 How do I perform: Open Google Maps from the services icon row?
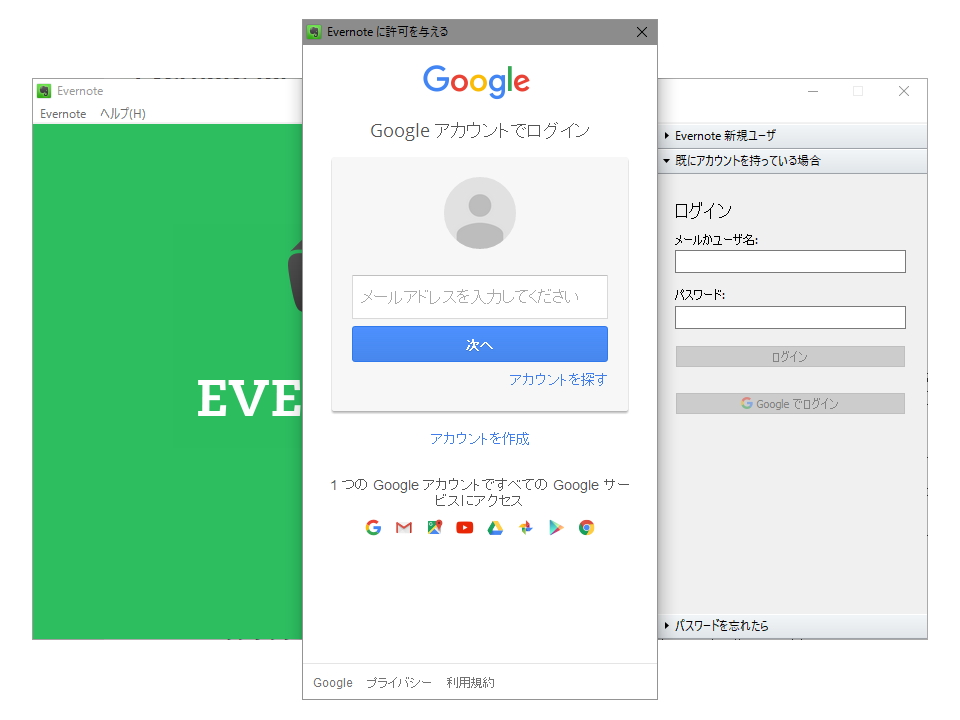coord(434,527)
